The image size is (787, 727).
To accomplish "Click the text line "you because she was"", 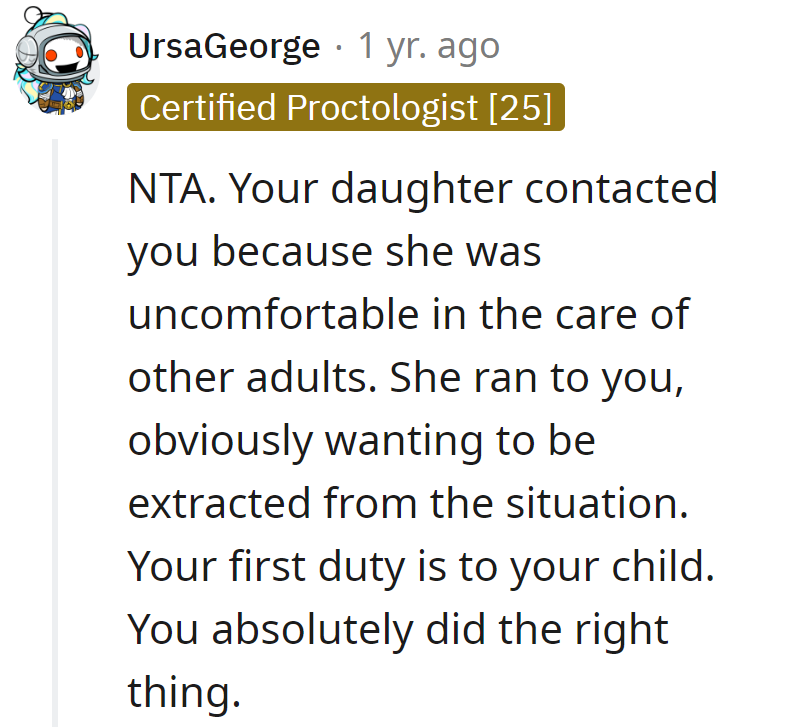I will pos(334,252).
